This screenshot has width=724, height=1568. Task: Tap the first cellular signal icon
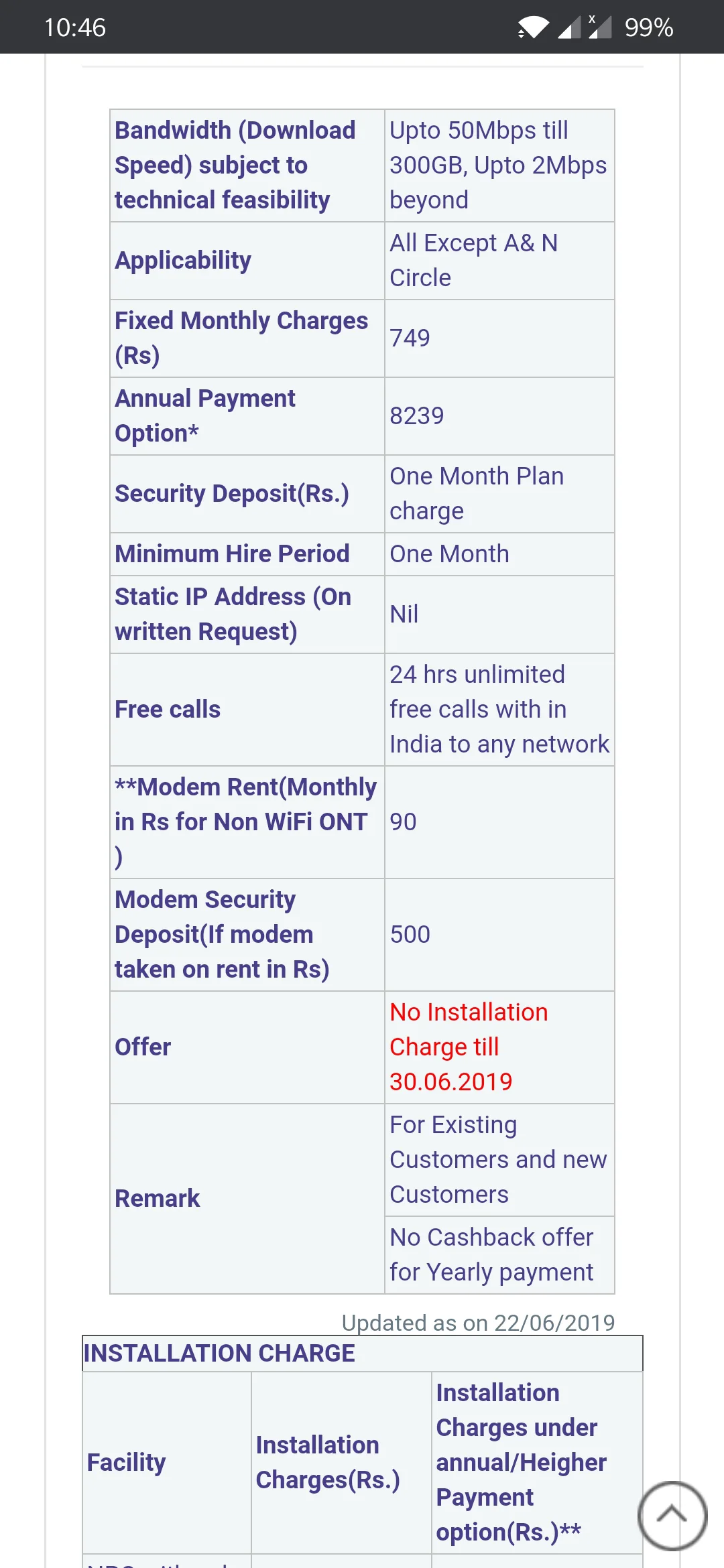pos(569,27)
